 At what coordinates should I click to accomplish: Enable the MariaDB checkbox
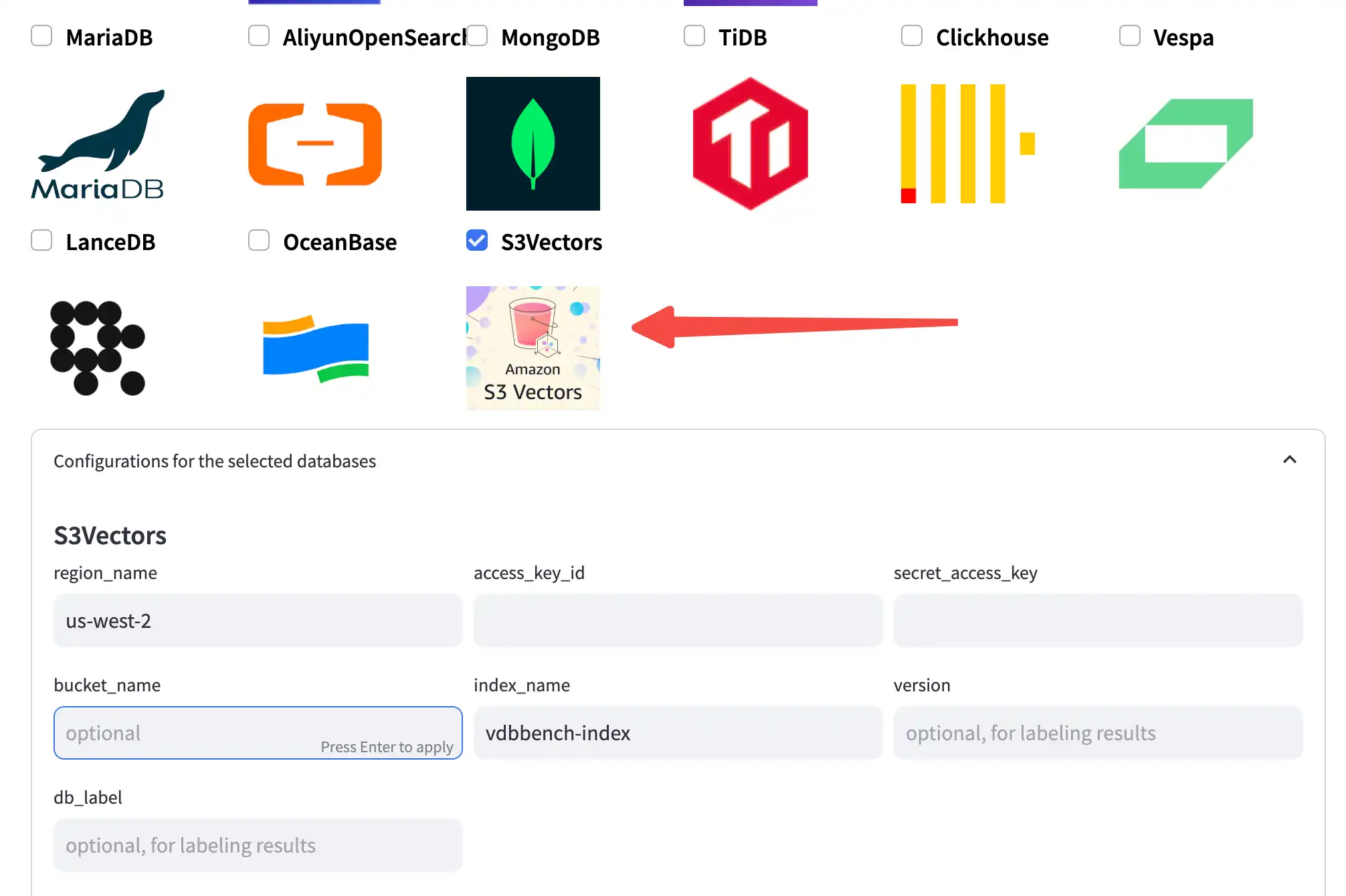pyautogui.click(x=41, y=36)
